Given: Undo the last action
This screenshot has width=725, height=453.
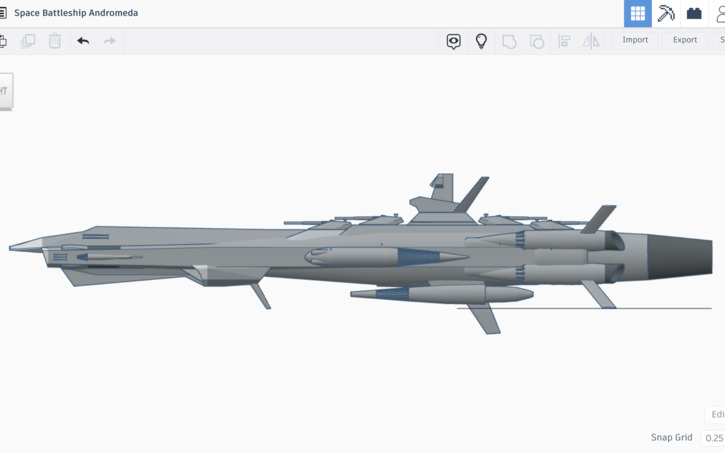Looking at the screenshot, I should coord(83,41).
